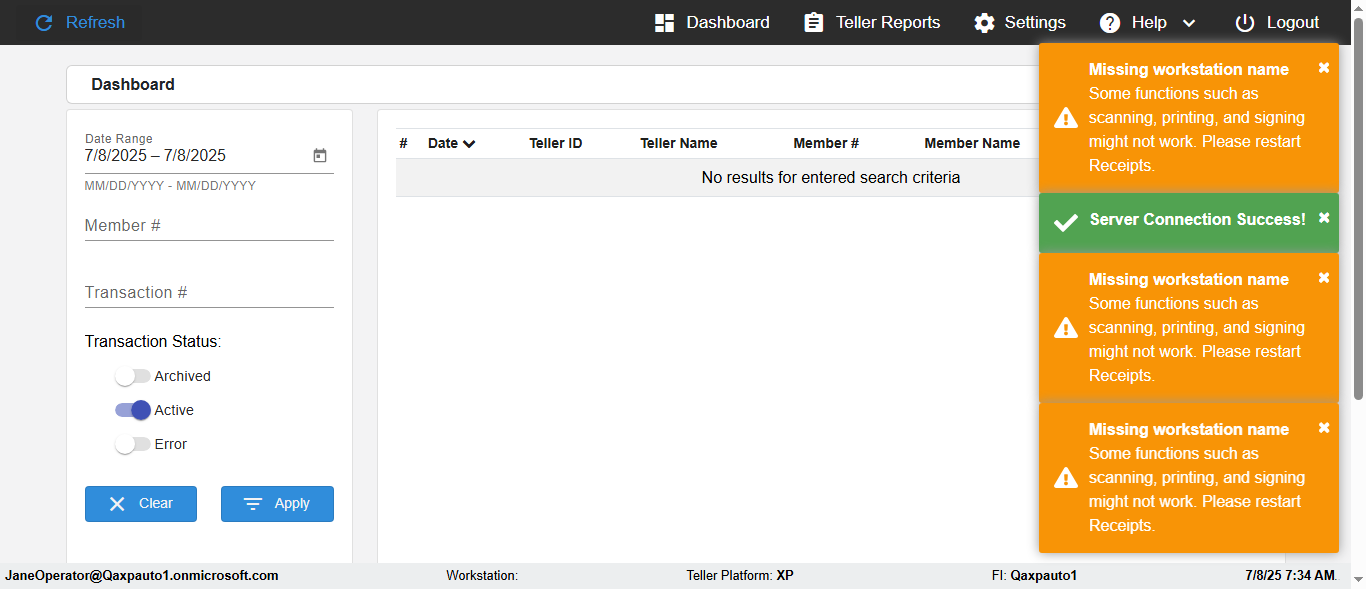Open the Date Range calendar picker icon
1366x589 pixels.
320,156
